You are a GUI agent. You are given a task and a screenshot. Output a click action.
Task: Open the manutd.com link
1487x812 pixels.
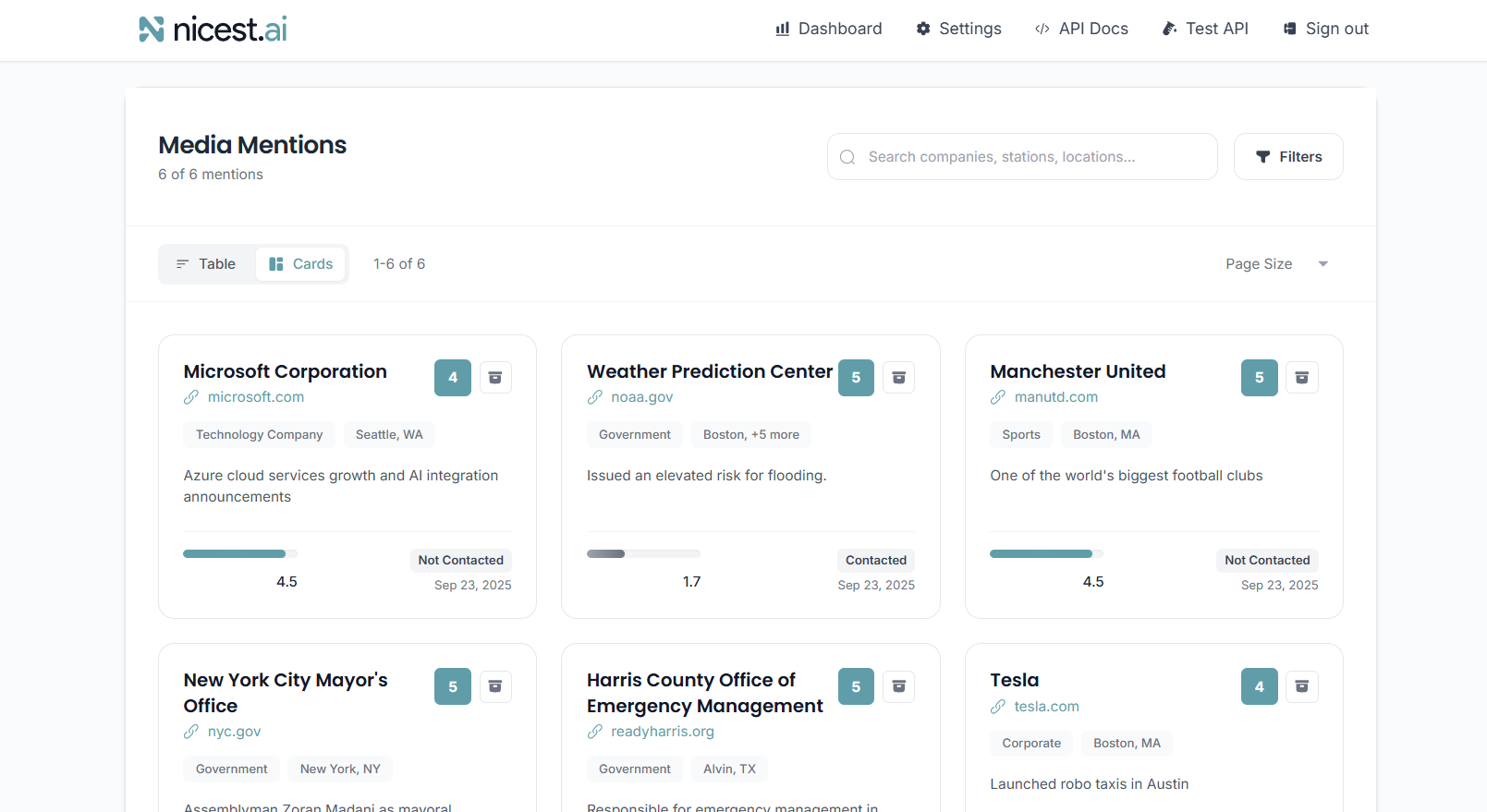click(x=1056, y=397)
